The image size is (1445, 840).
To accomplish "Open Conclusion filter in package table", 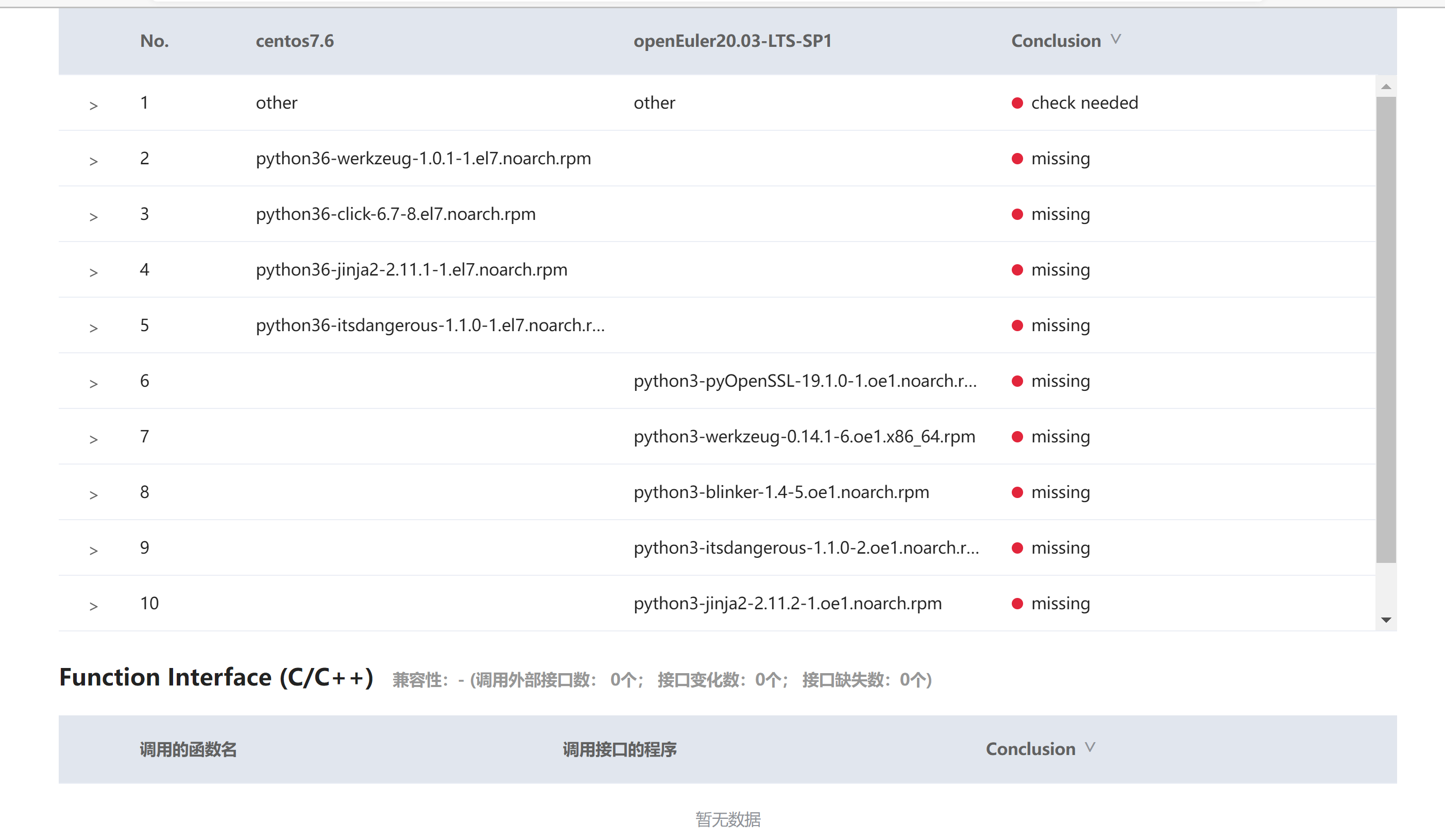I will [x=1115, y=40].
